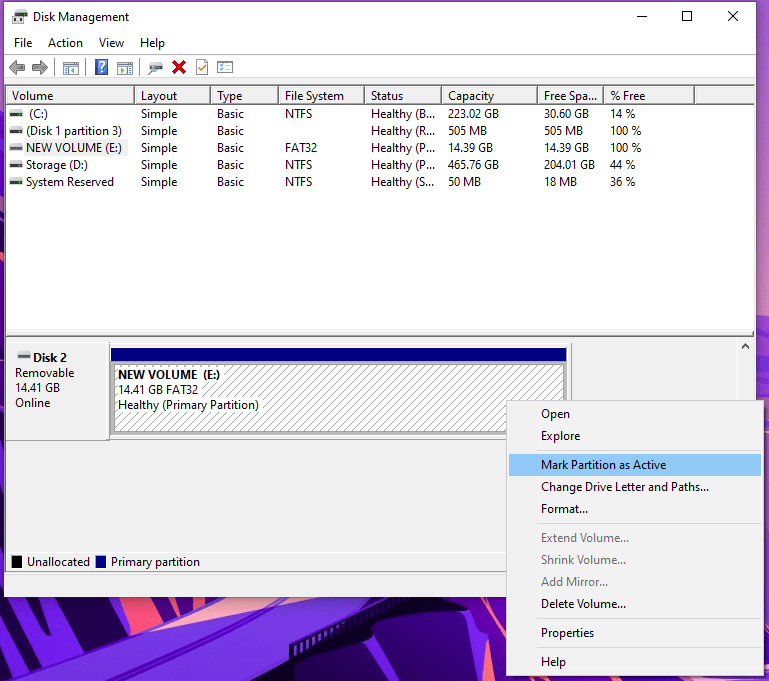769x681 pixels.
Task: Choose Open from the context menu
Action: click(x=635, y=414)
